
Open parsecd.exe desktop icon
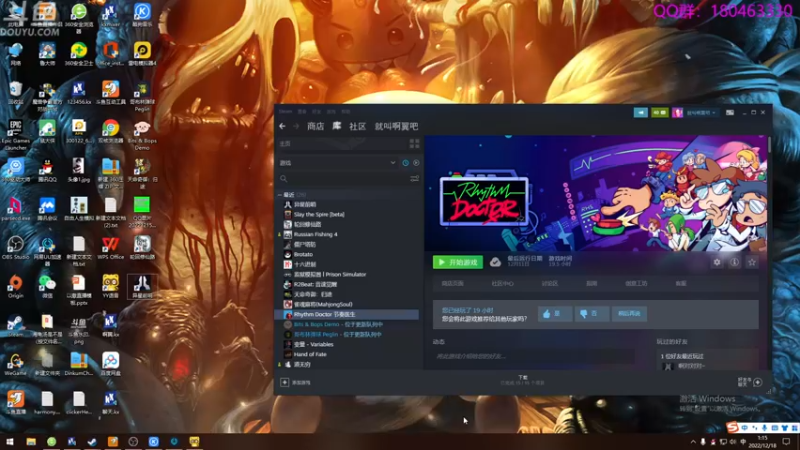point(15,209)
